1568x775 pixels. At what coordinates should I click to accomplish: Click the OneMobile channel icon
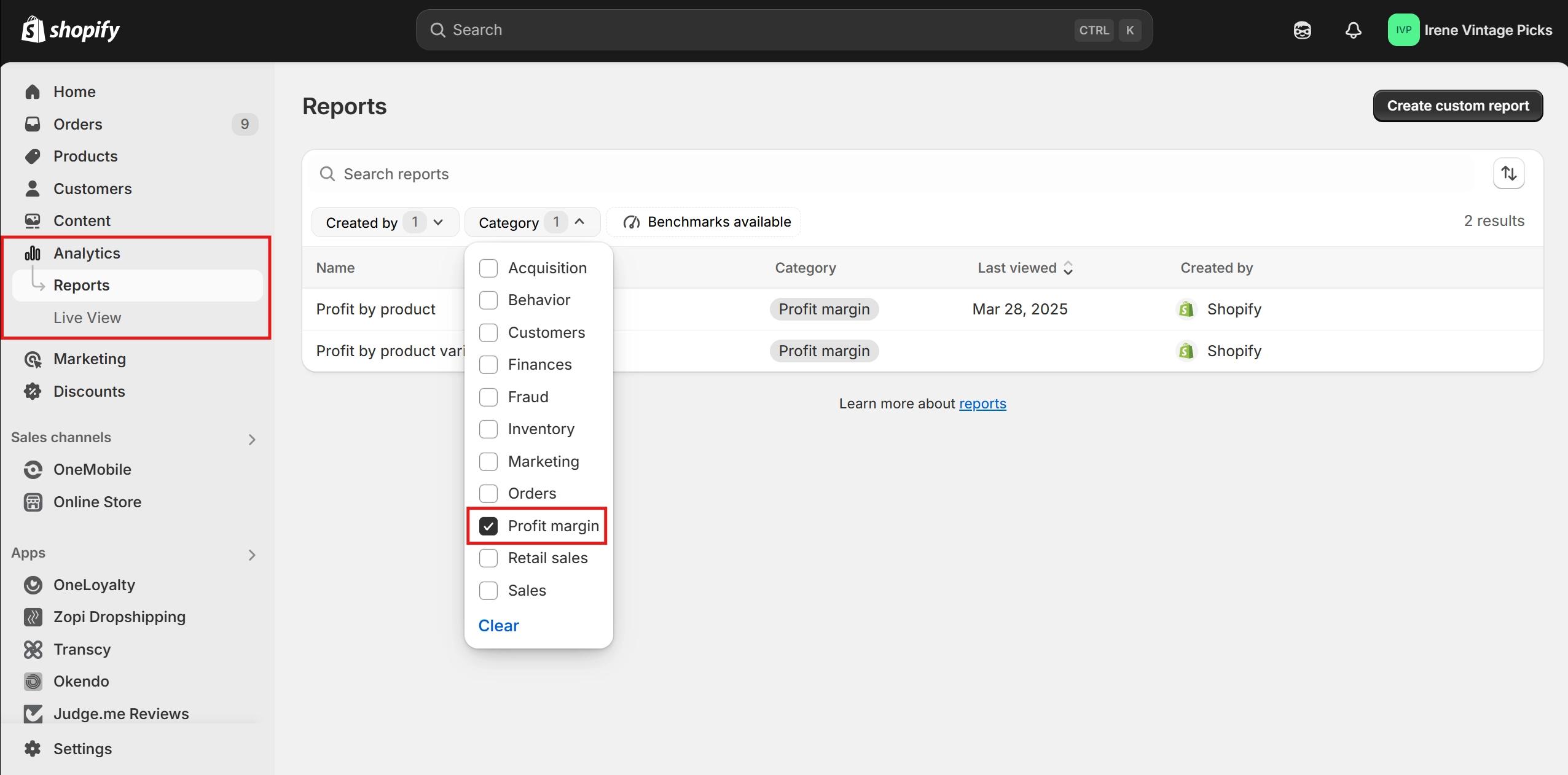(x=33, y=469)
